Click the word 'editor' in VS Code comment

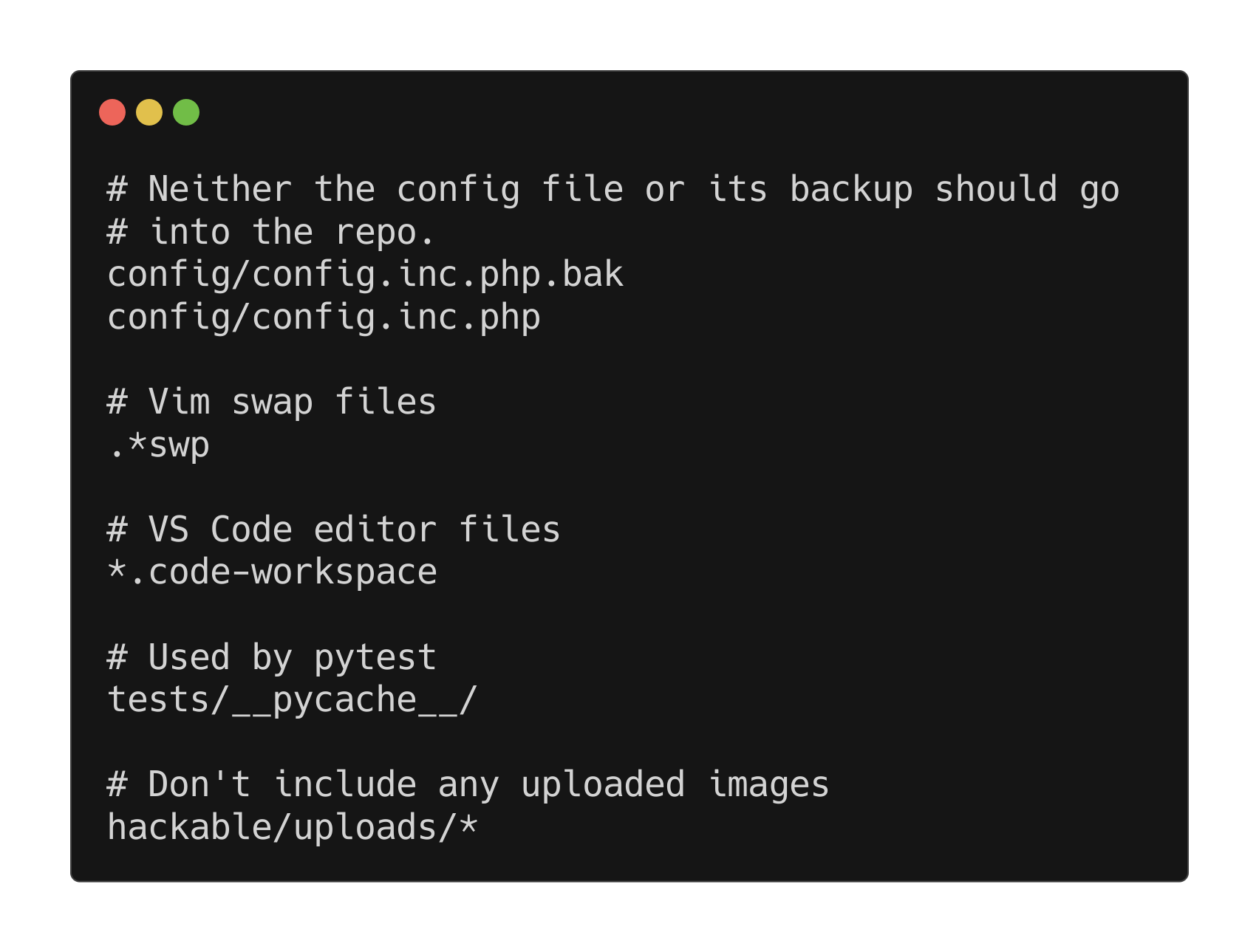[x=375, y=530]
